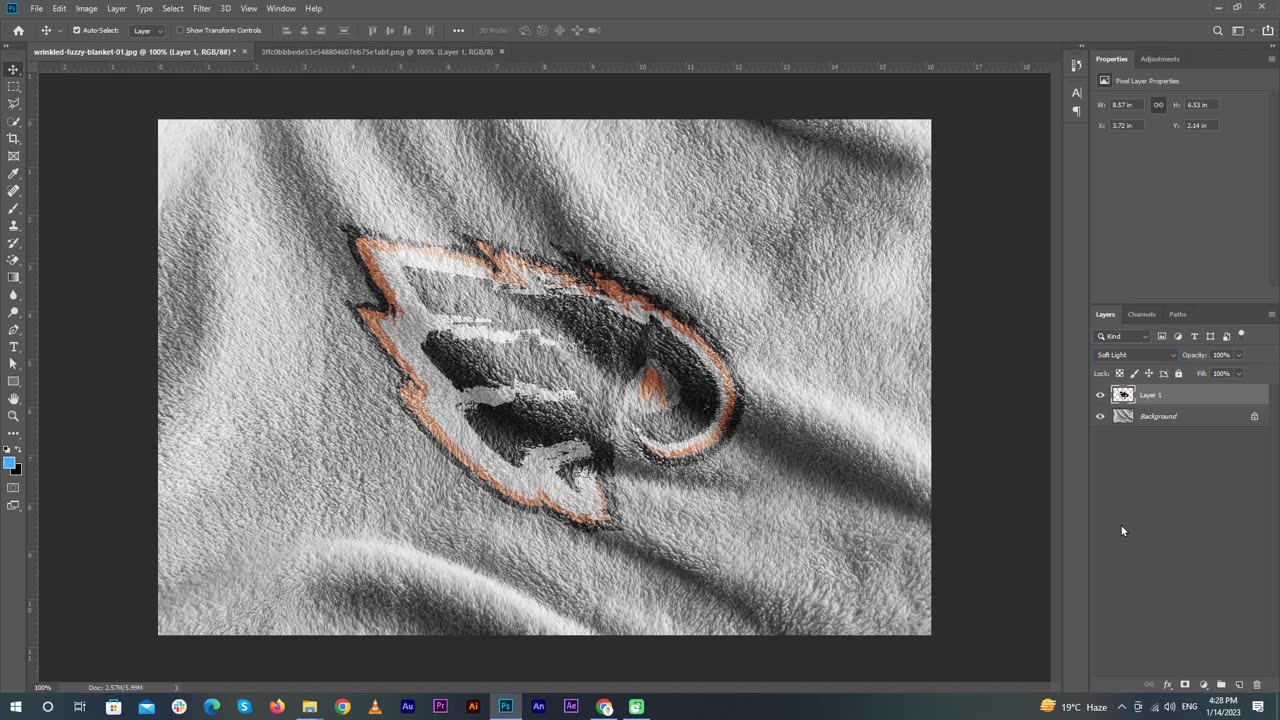This screenshot has height=720, width=1280.
Task: Open the Fill slider dropdown arrow
Action: point(1239,374)
